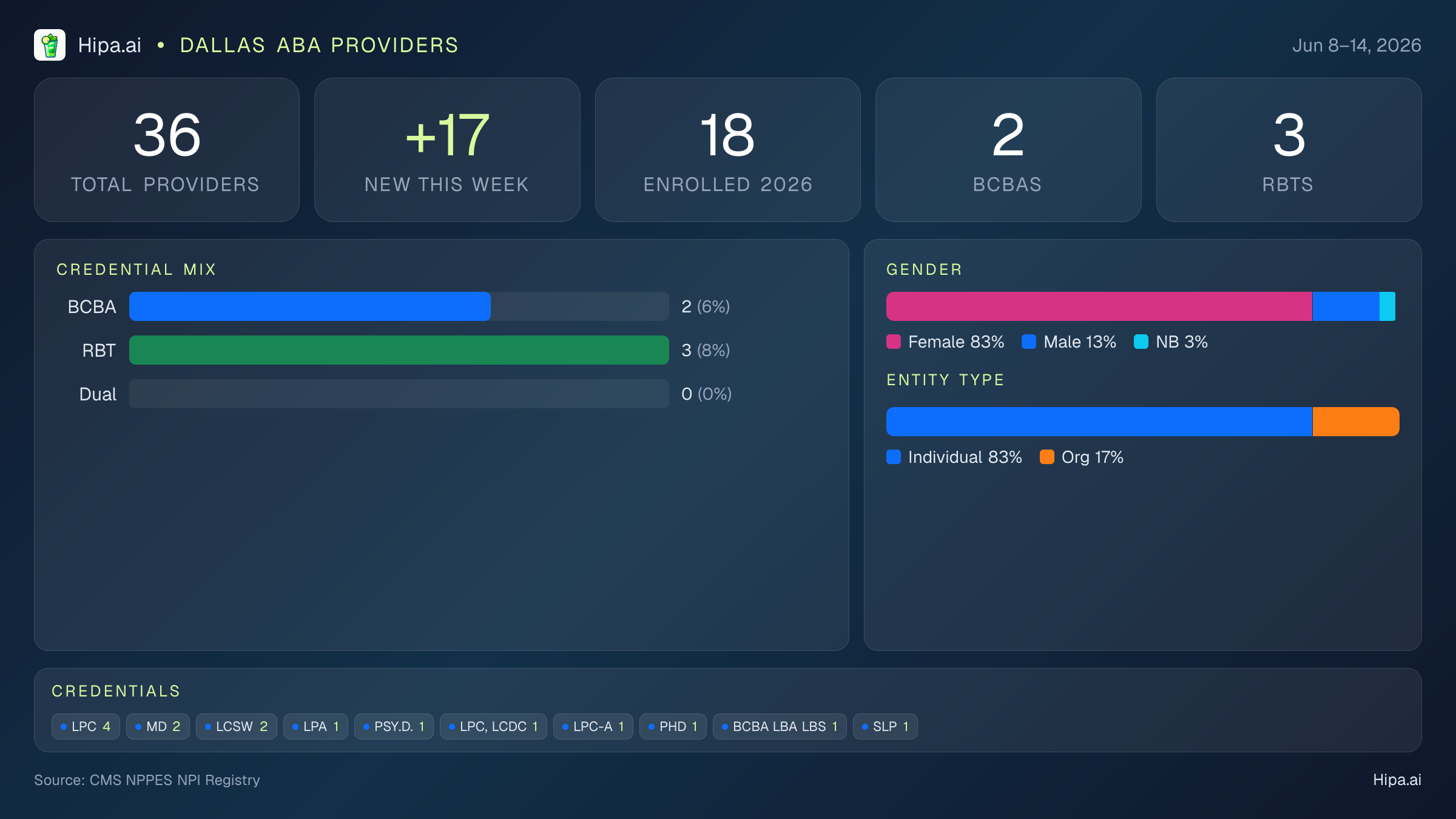Click the orange Org legend swatch
1456x819 pixels.
point(1047,457)
